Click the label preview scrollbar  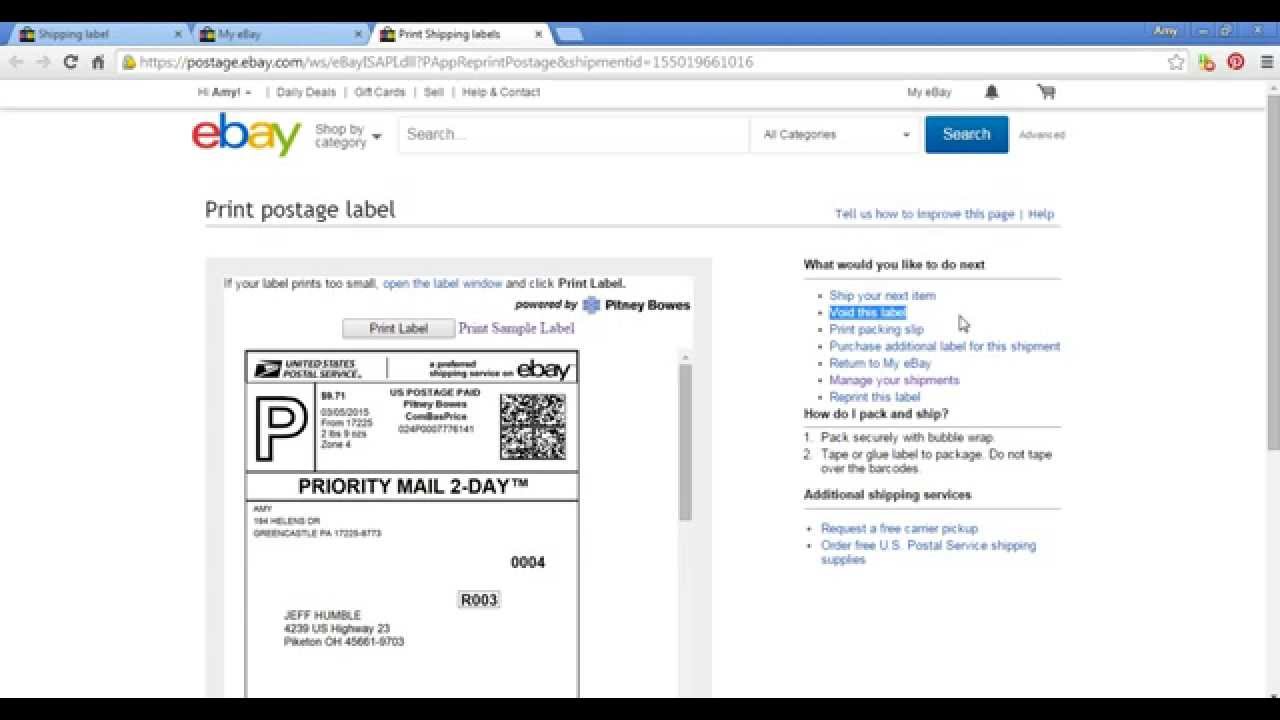click(685, 441)
